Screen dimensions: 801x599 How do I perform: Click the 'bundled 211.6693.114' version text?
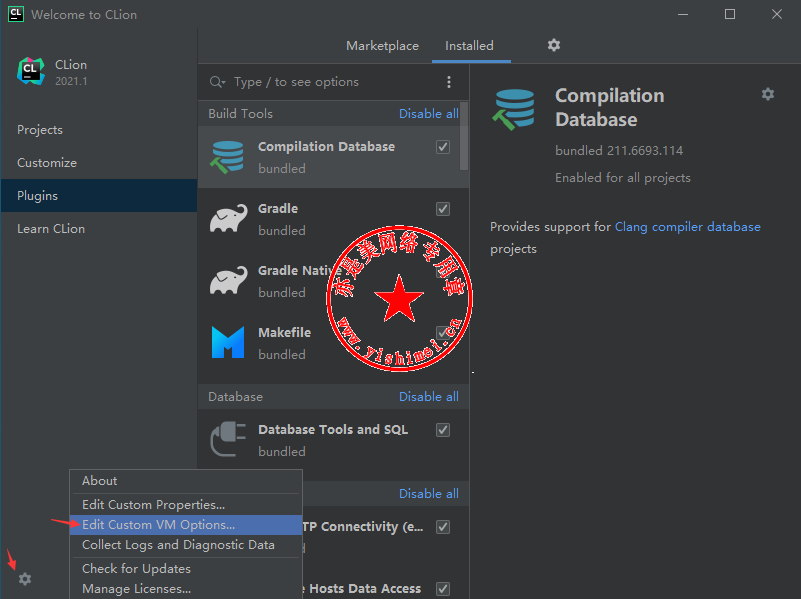619,151
